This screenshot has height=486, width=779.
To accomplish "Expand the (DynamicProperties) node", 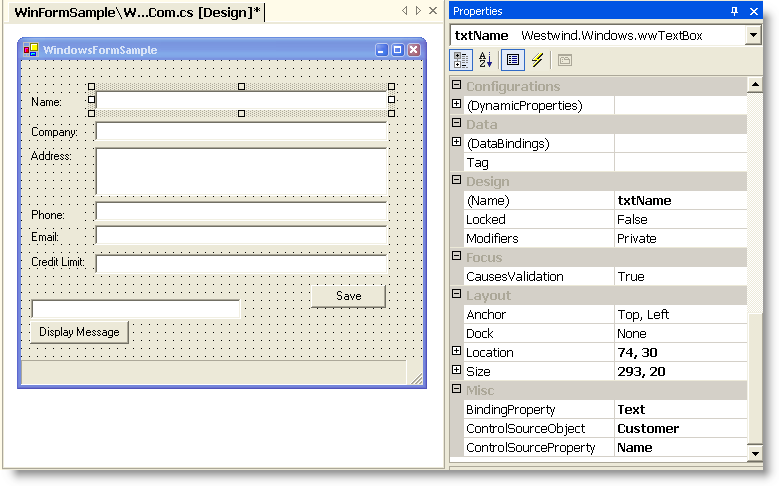I will 457,105.
